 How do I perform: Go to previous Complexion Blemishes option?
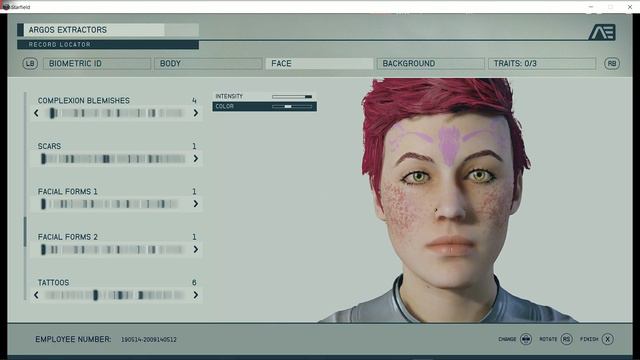[x=36, y=113]
